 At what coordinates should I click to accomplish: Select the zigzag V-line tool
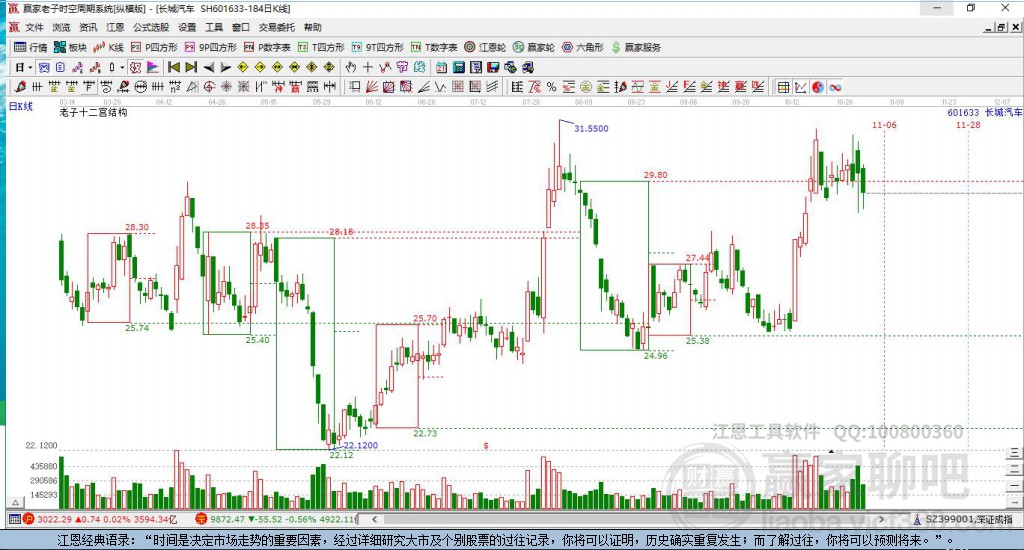(440, 87)
